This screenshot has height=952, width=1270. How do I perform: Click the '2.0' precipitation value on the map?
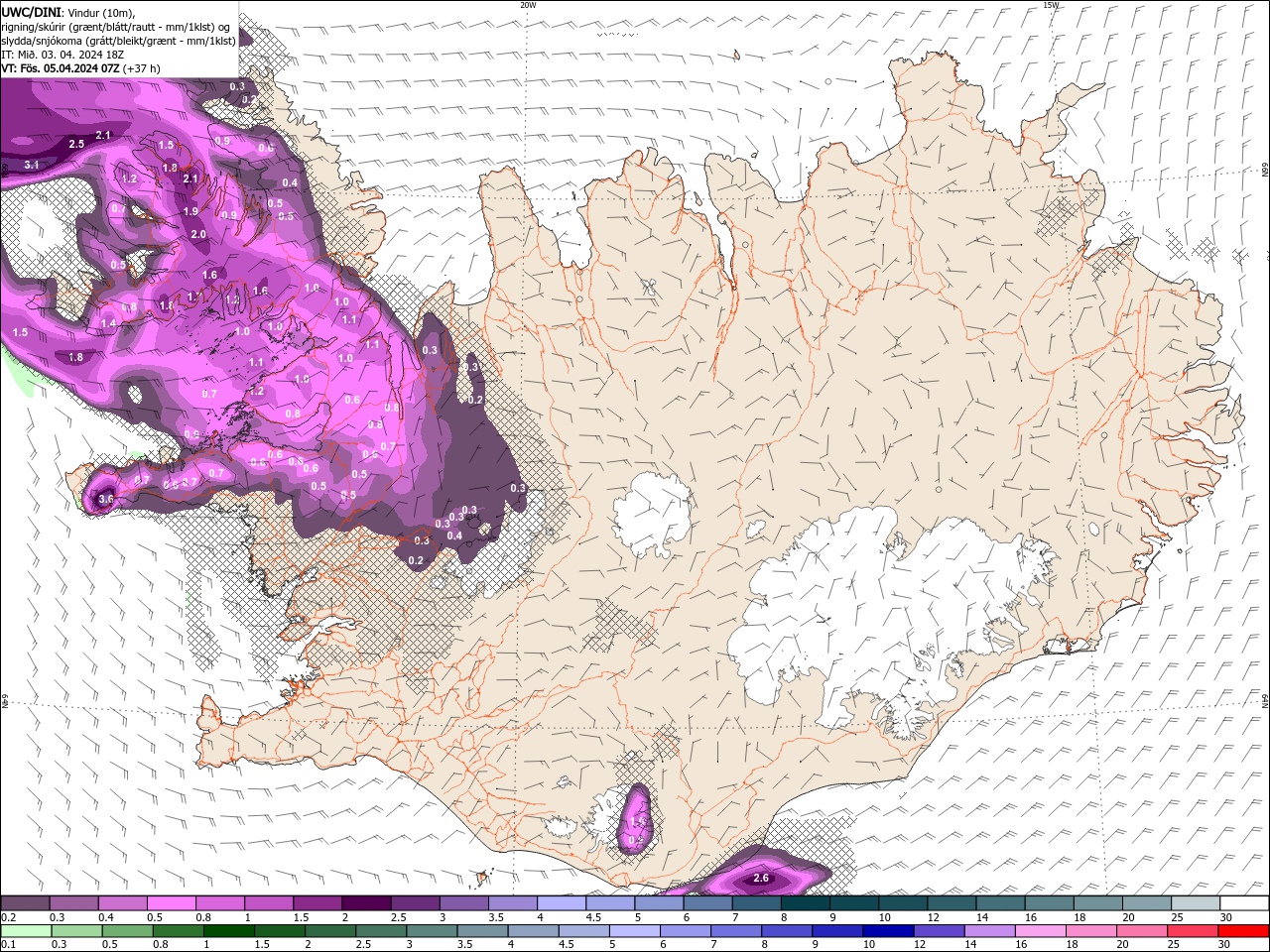click(198, 234)
